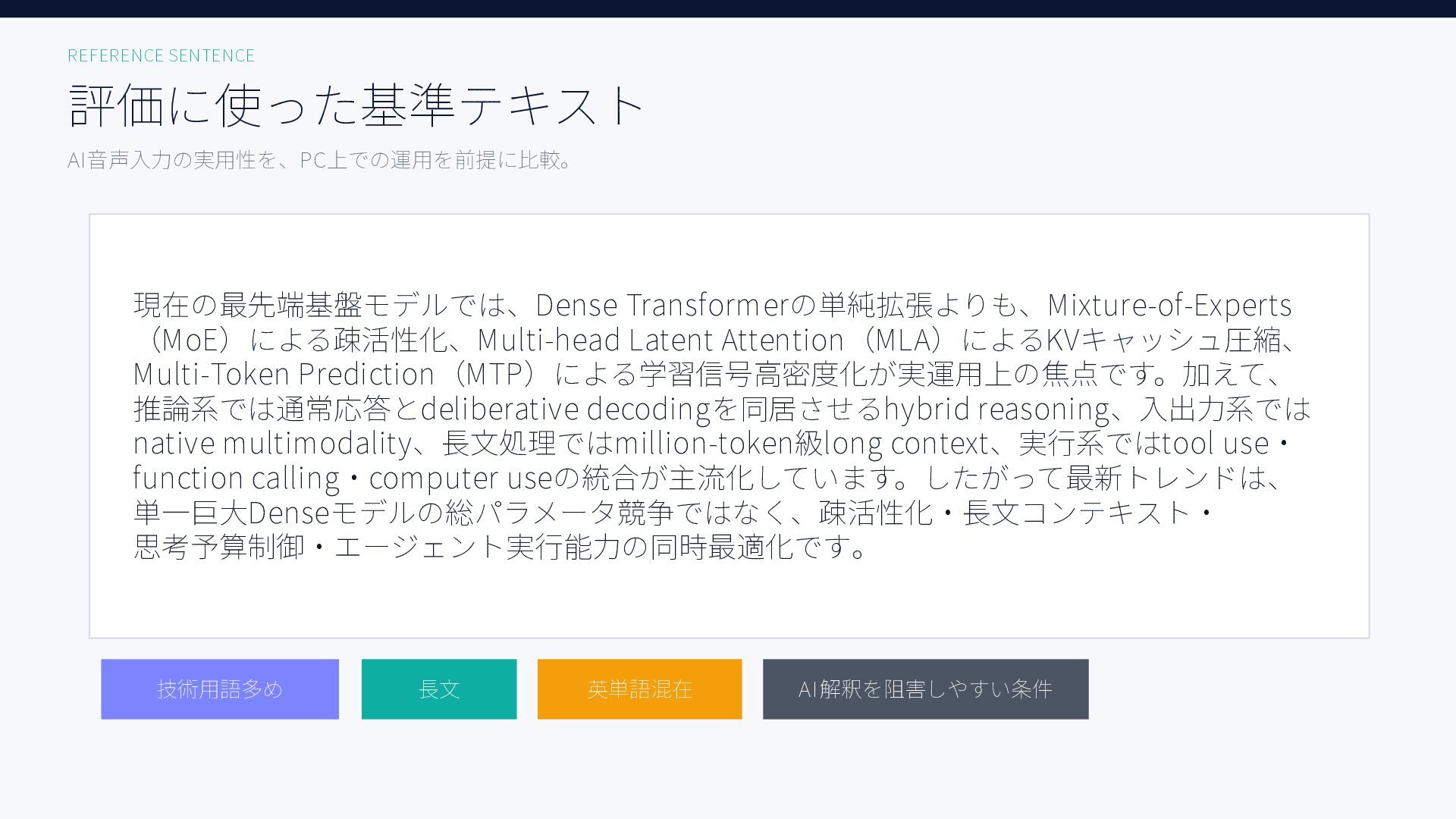Click the hybrid reasoning text
The height and width of the screenshot is (819, 1456).
(996, 409)
